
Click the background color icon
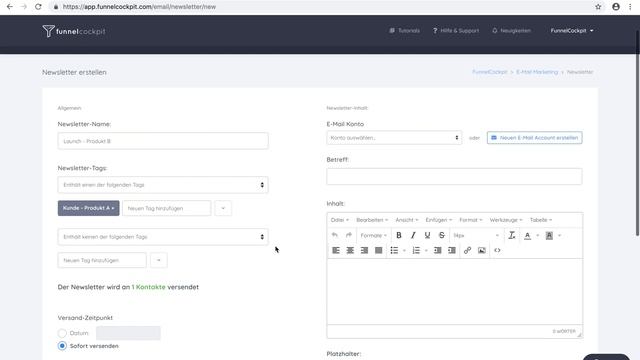click(x=549, y=236)
